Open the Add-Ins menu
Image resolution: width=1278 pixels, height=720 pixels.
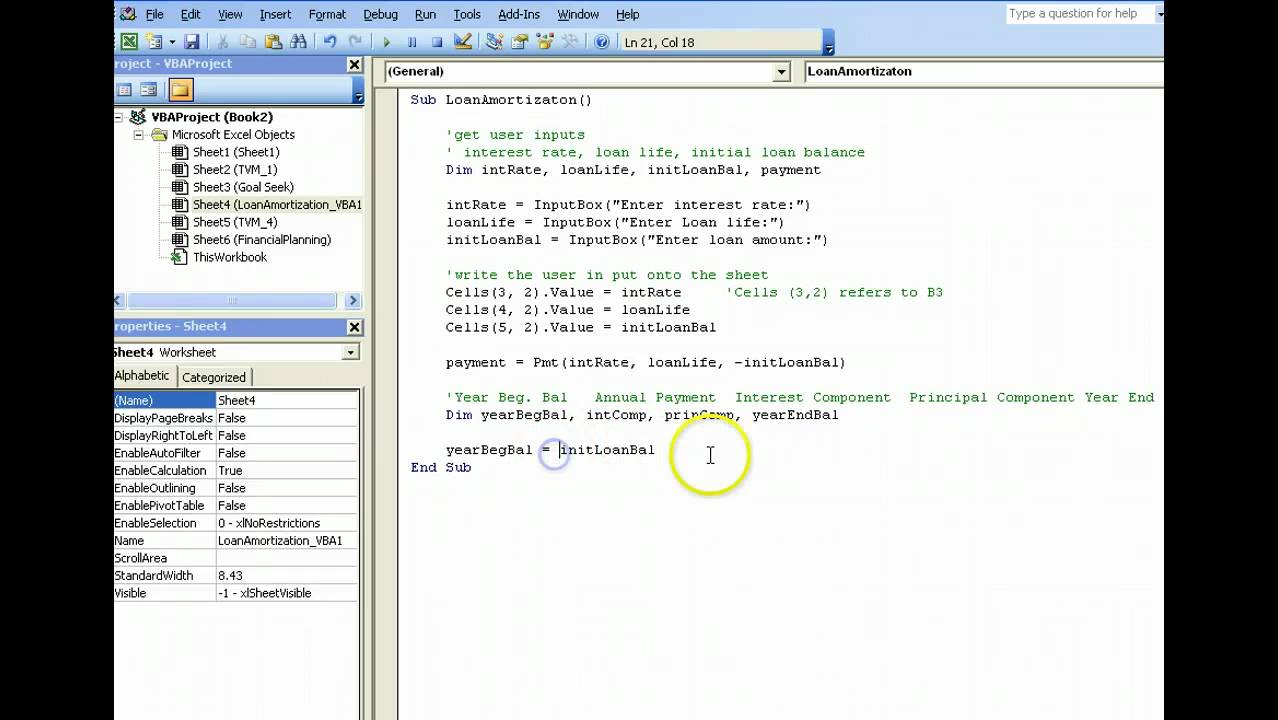click(x=518, y=14)
